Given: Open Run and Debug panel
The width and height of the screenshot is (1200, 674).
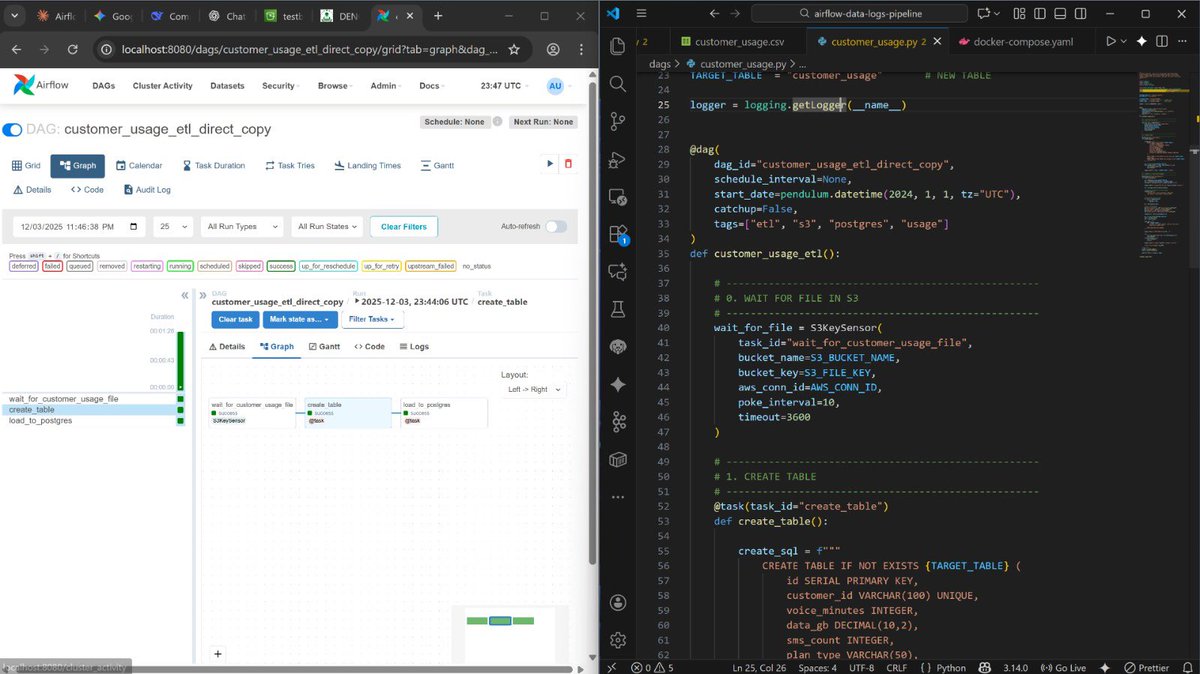Looking at the screenshot, I should tap(618, 160).
